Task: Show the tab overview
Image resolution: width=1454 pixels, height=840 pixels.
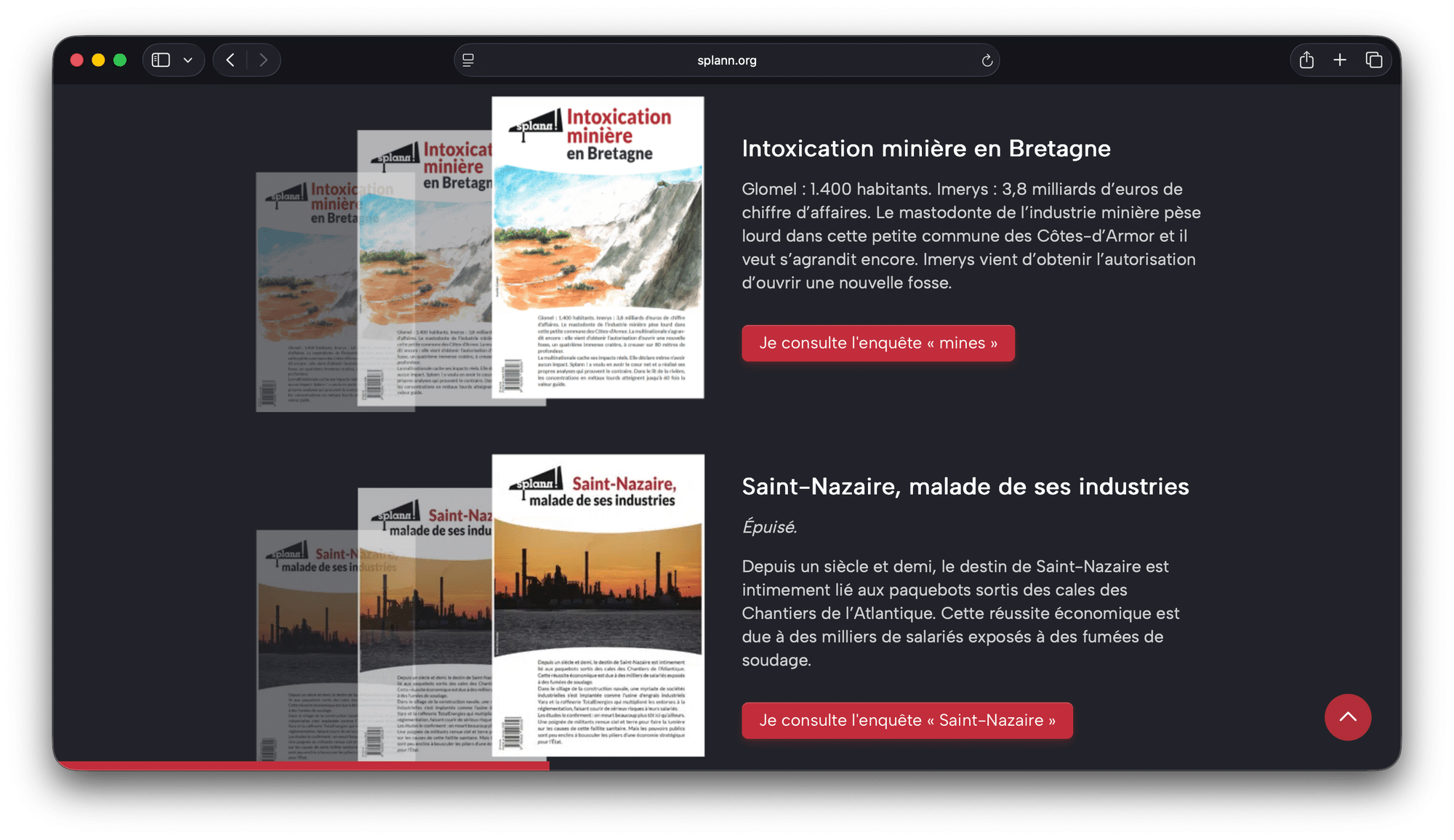Action: (1373, 60)
